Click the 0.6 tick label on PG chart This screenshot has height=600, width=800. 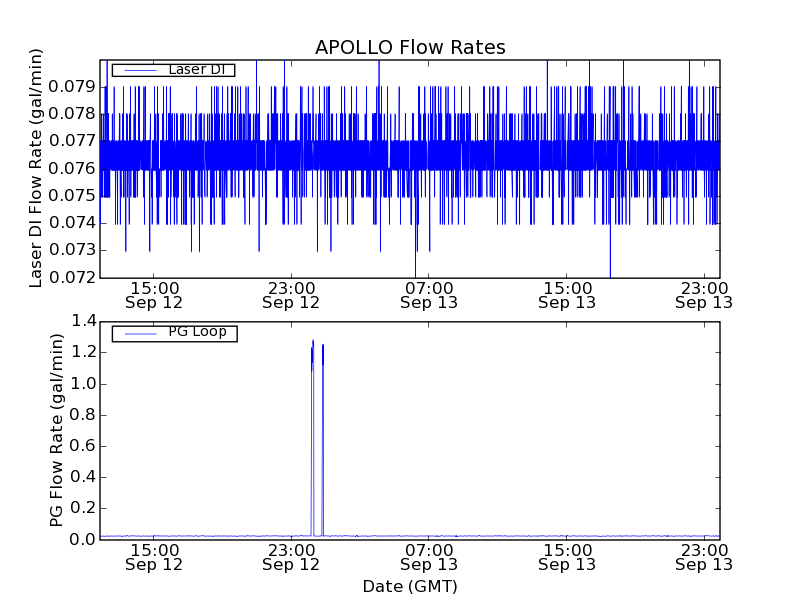click(x=83, y=446)
